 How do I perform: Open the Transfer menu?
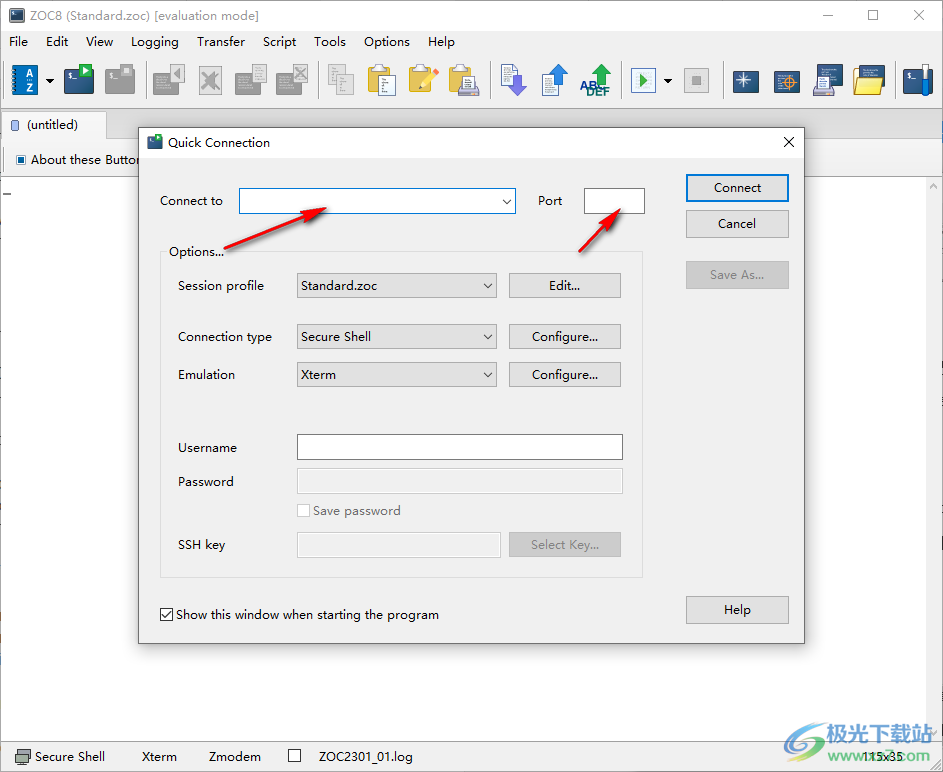click(x=221, y=41)
